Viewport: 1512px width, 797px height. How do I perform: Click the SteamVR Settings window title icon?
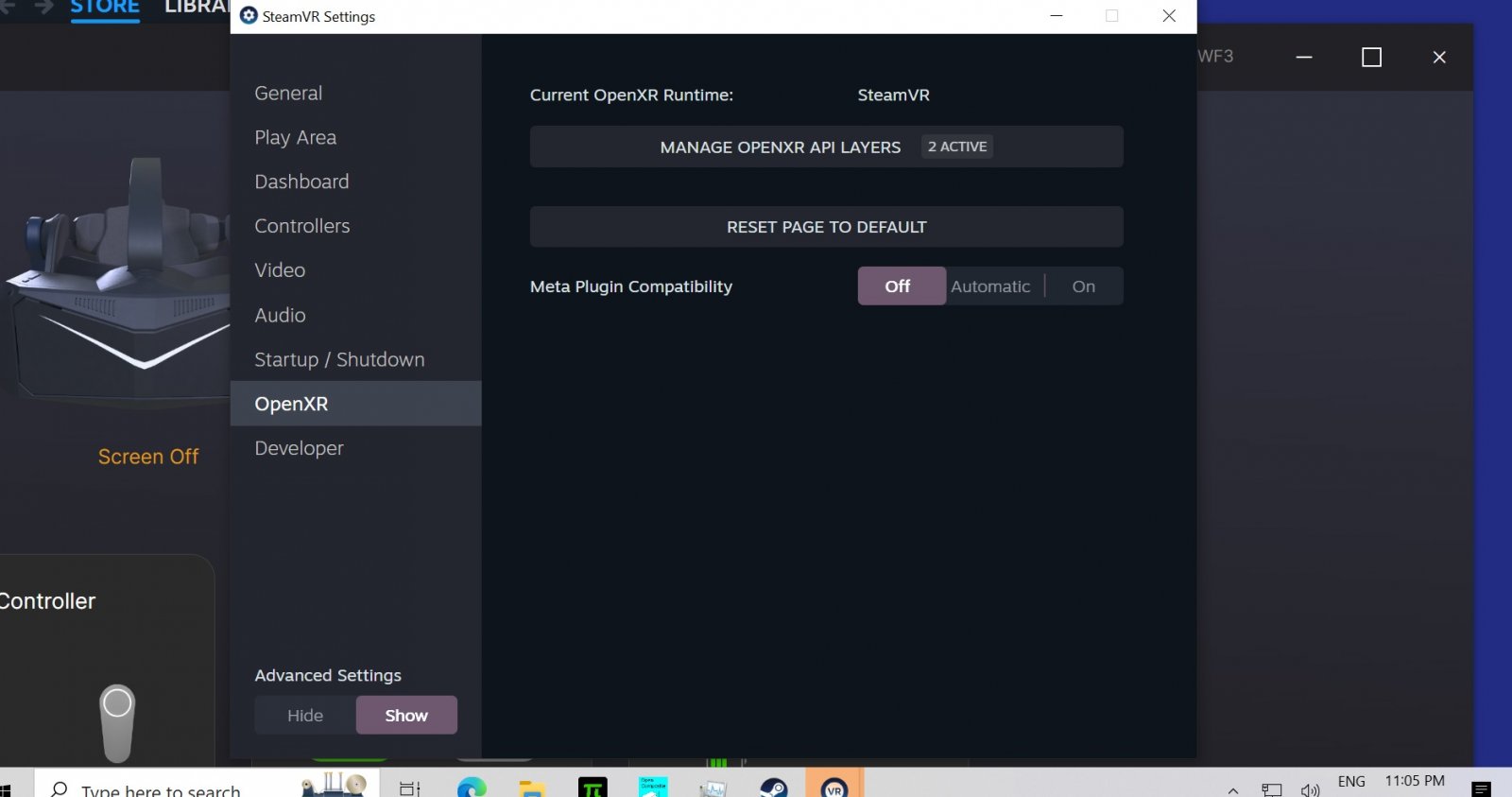point(249,16)
